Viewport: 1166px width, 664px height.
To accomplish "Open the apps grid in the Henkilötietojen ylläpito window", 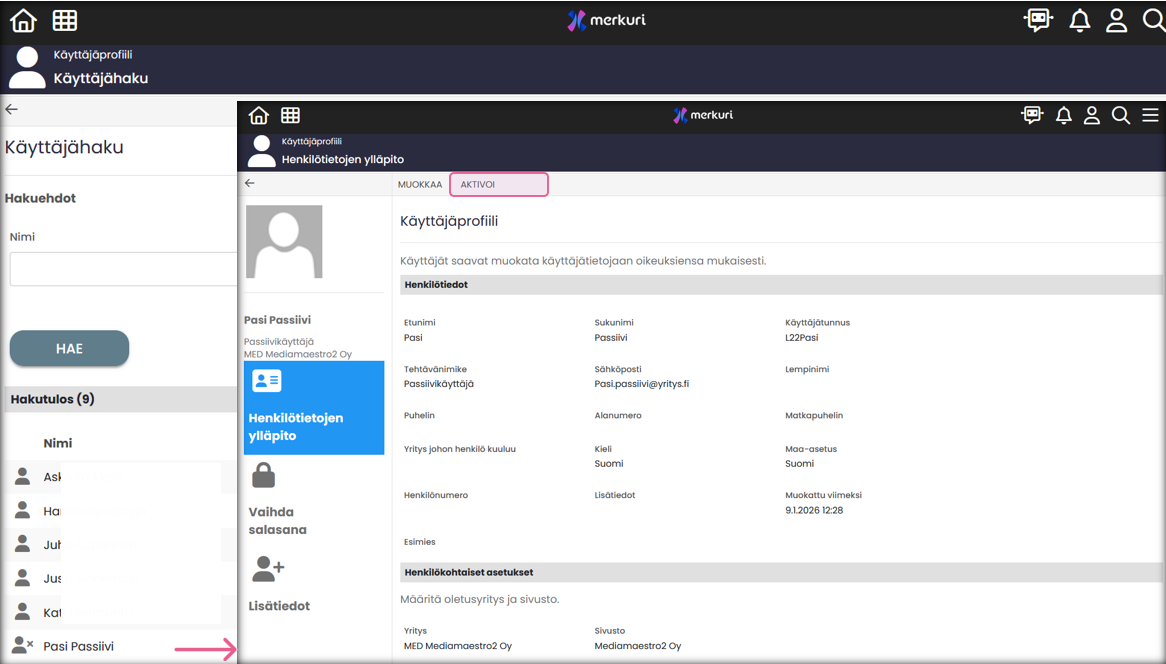I will point(290,116).
